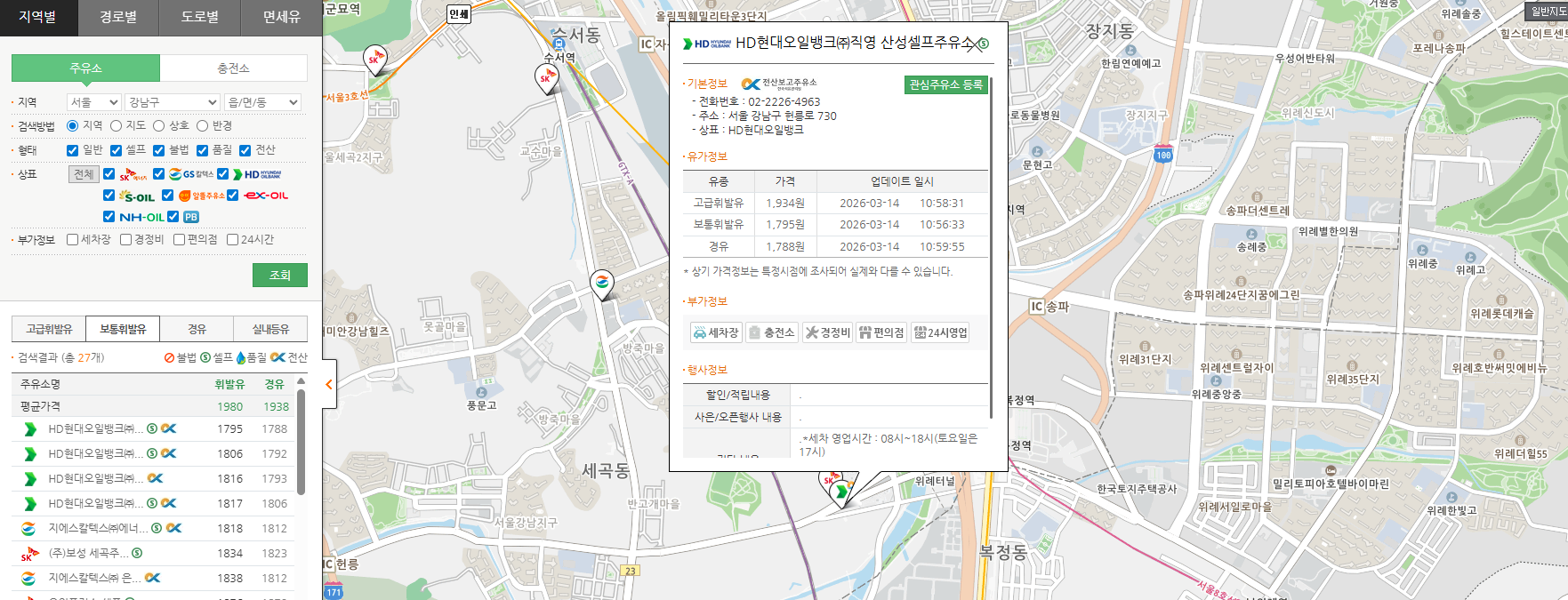Click the 세차장 facility icon in popup
The width and height of the screenshot is (1568, 600).
pyautogui.click(x=716, y=332)
